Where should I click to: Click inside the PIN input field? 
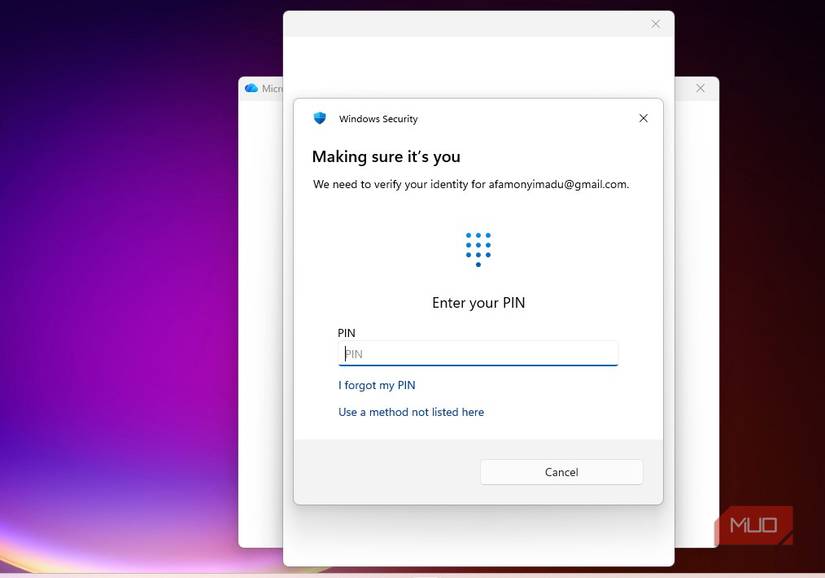[x=477, y=353]
